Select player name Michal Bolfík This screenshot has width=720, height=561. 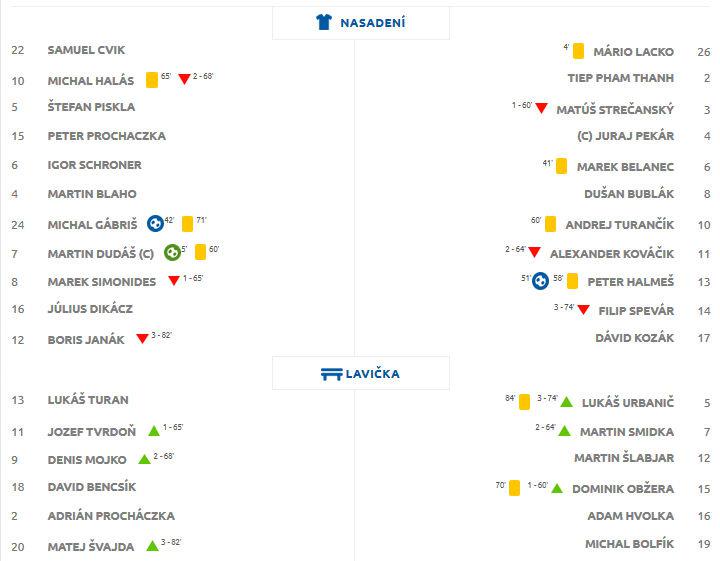[x=630, y=544]
